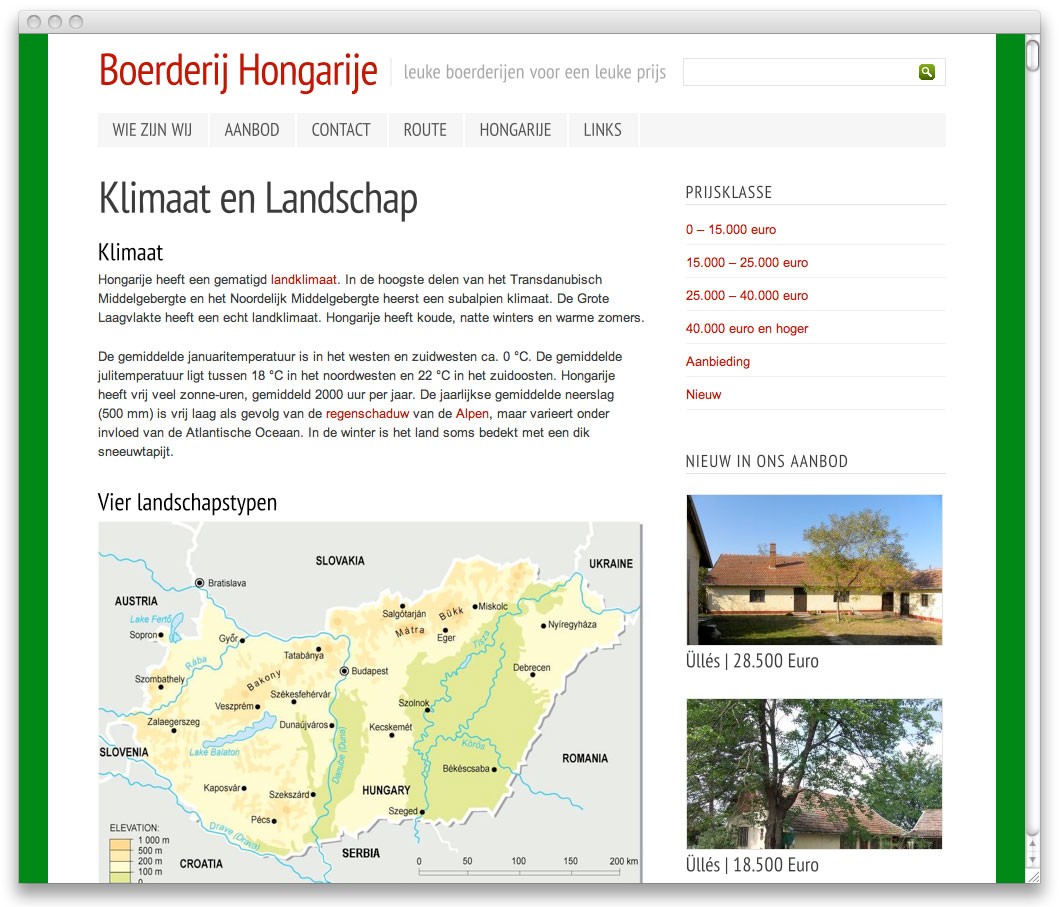
Task: Click the Alpen hyperlink
Action: (472, 414)
